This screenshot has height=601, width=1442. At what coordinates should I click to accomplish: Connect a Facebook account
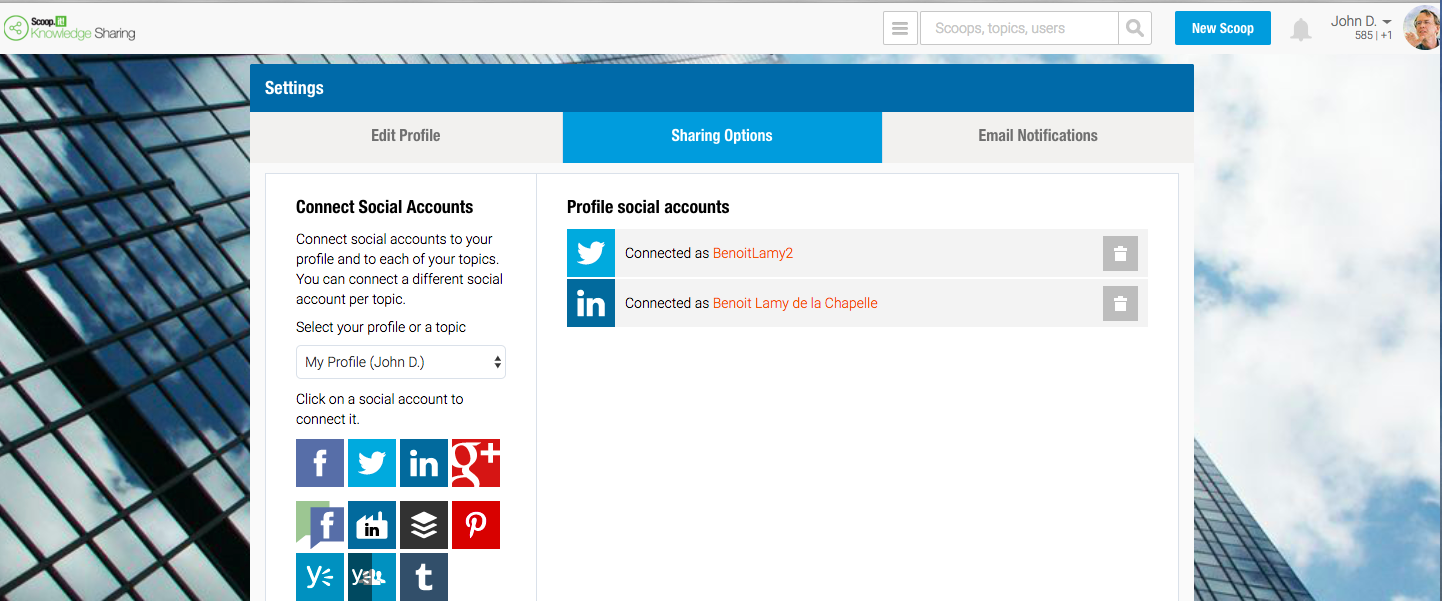pyautogui.click(x=320, y=463)
